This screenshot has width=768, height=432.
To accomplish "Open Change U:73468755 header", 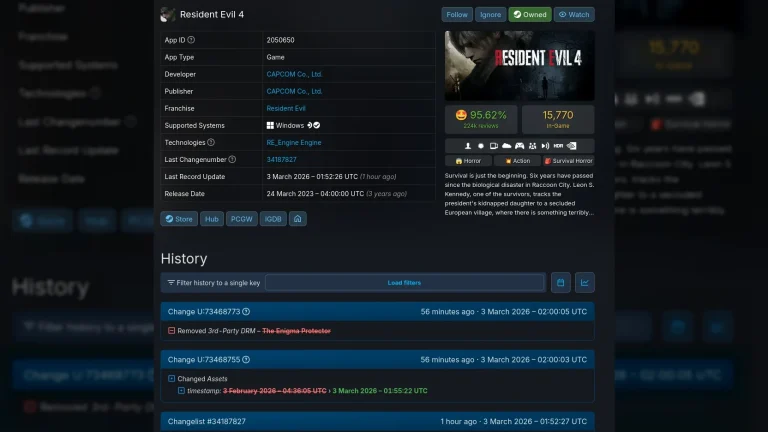I will pyautogui.click(x=378, y=360).
